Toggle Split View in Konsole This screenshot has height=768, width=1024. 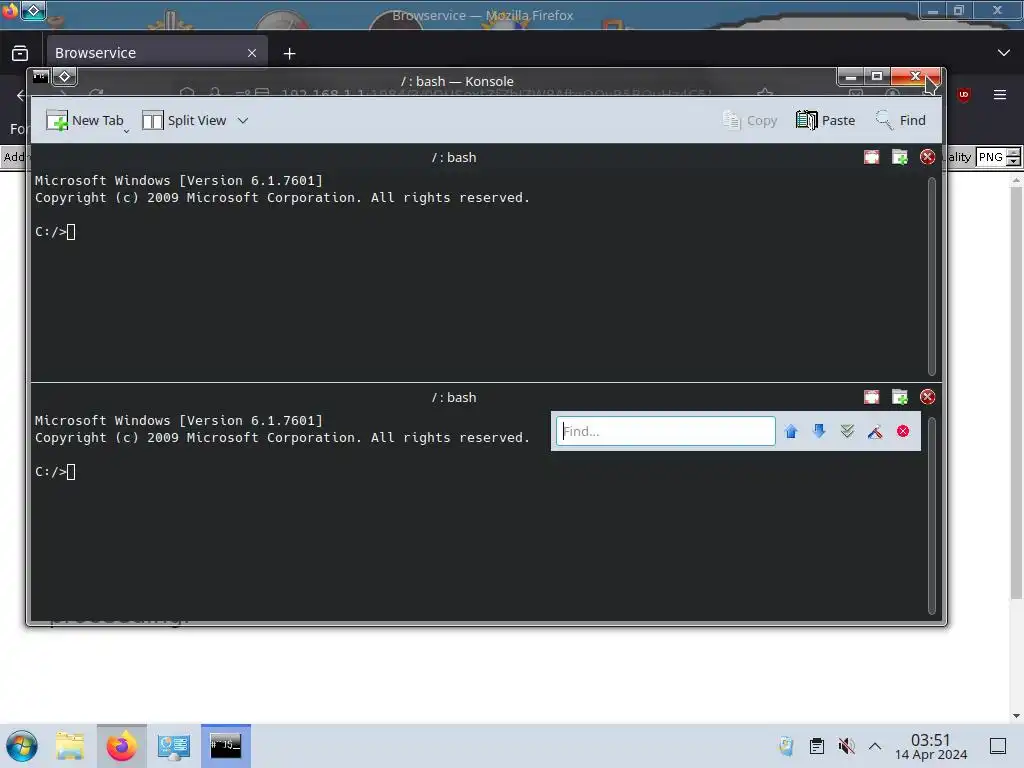[184, 120]
